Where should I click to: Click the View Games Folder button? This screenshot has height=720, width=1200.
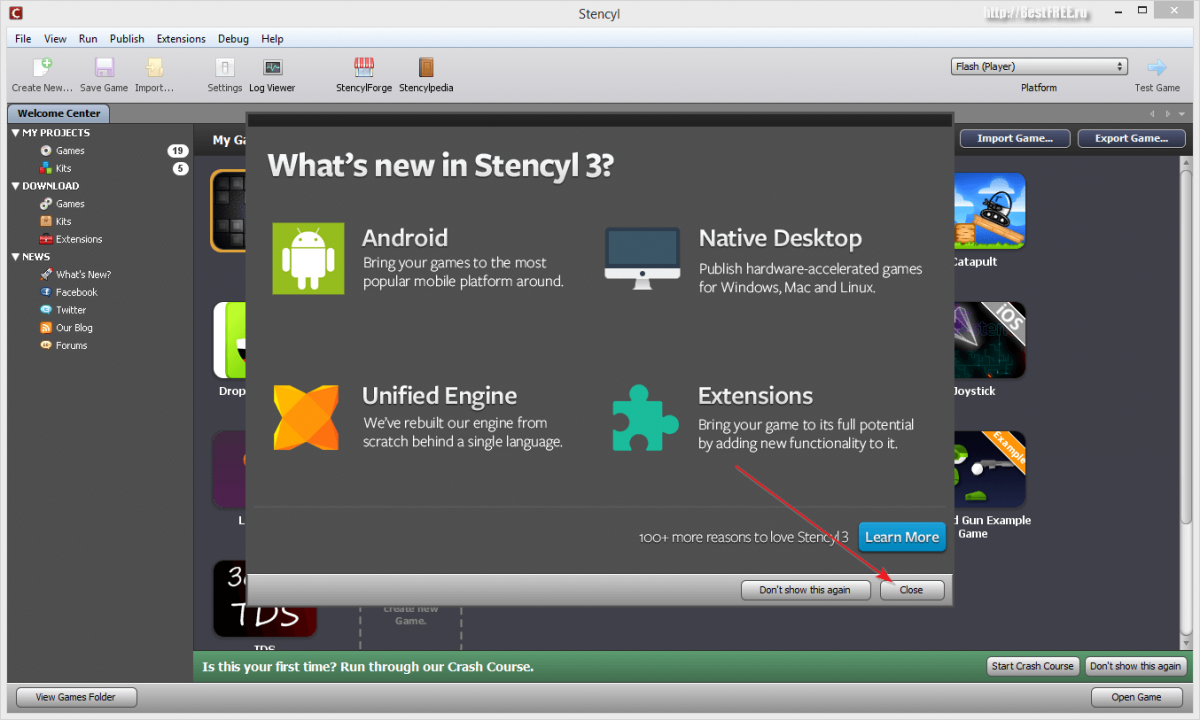pos(76,698)
